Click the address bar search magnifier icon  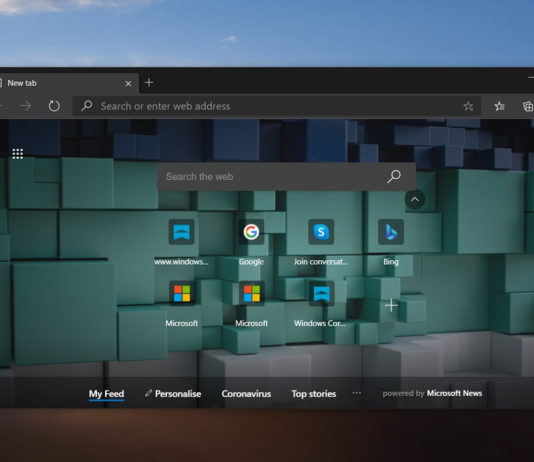pyautogui.click(x=87, y=106)
